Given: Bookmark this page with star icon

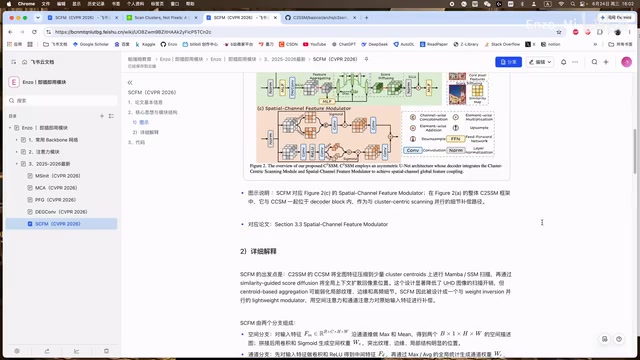Looking at the screenshot, I should click(x=559, y=32).
